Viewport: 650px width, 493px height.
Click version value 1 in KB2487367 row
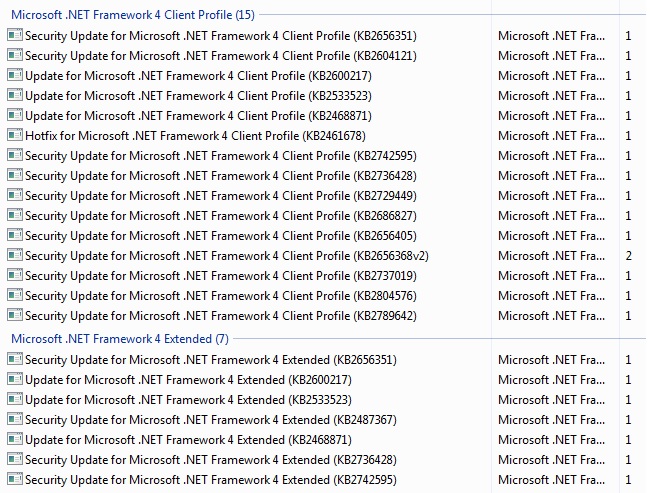628,420
